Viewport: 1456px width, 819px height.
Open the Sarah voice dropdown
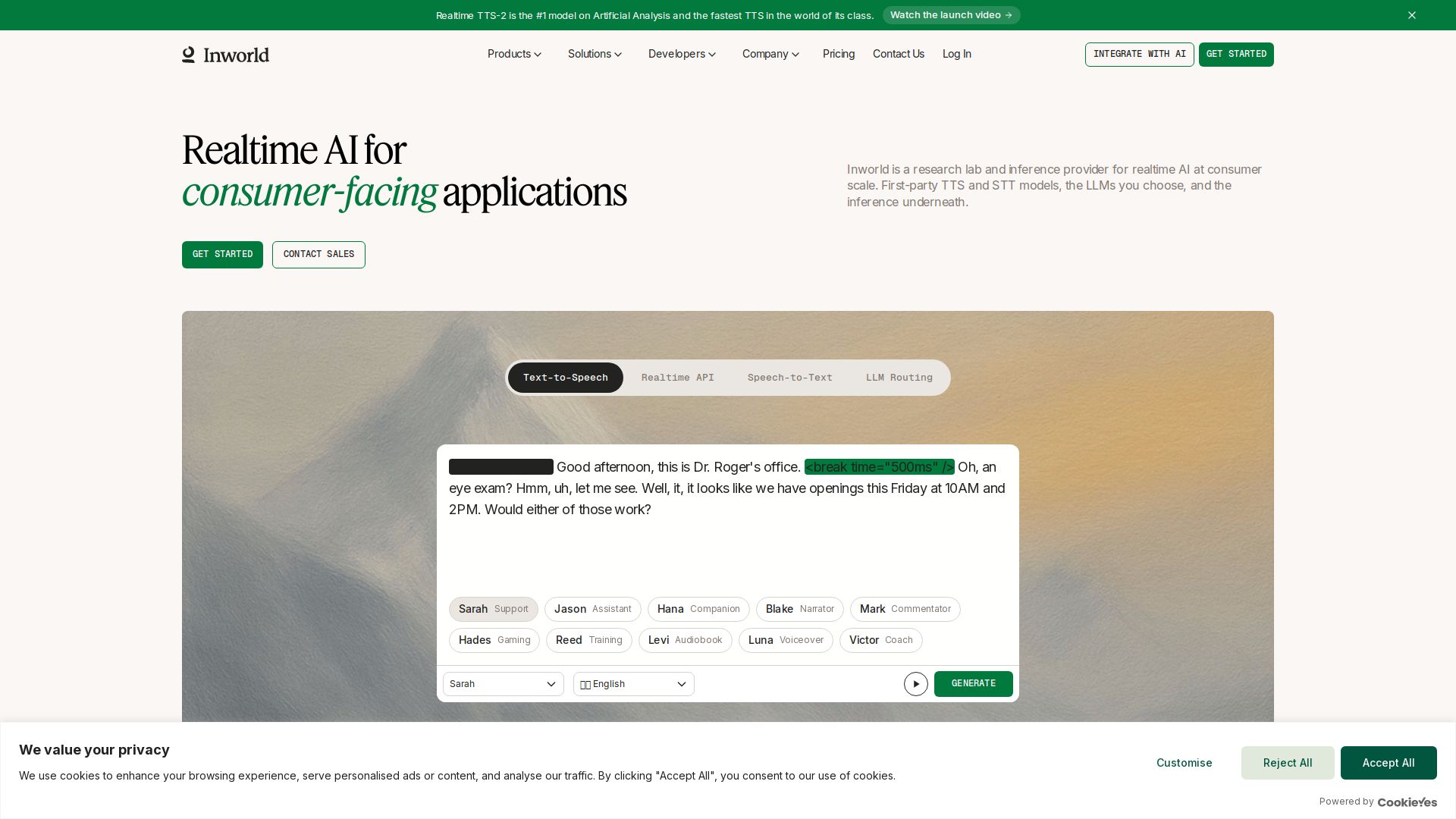(x=504, y=684)
